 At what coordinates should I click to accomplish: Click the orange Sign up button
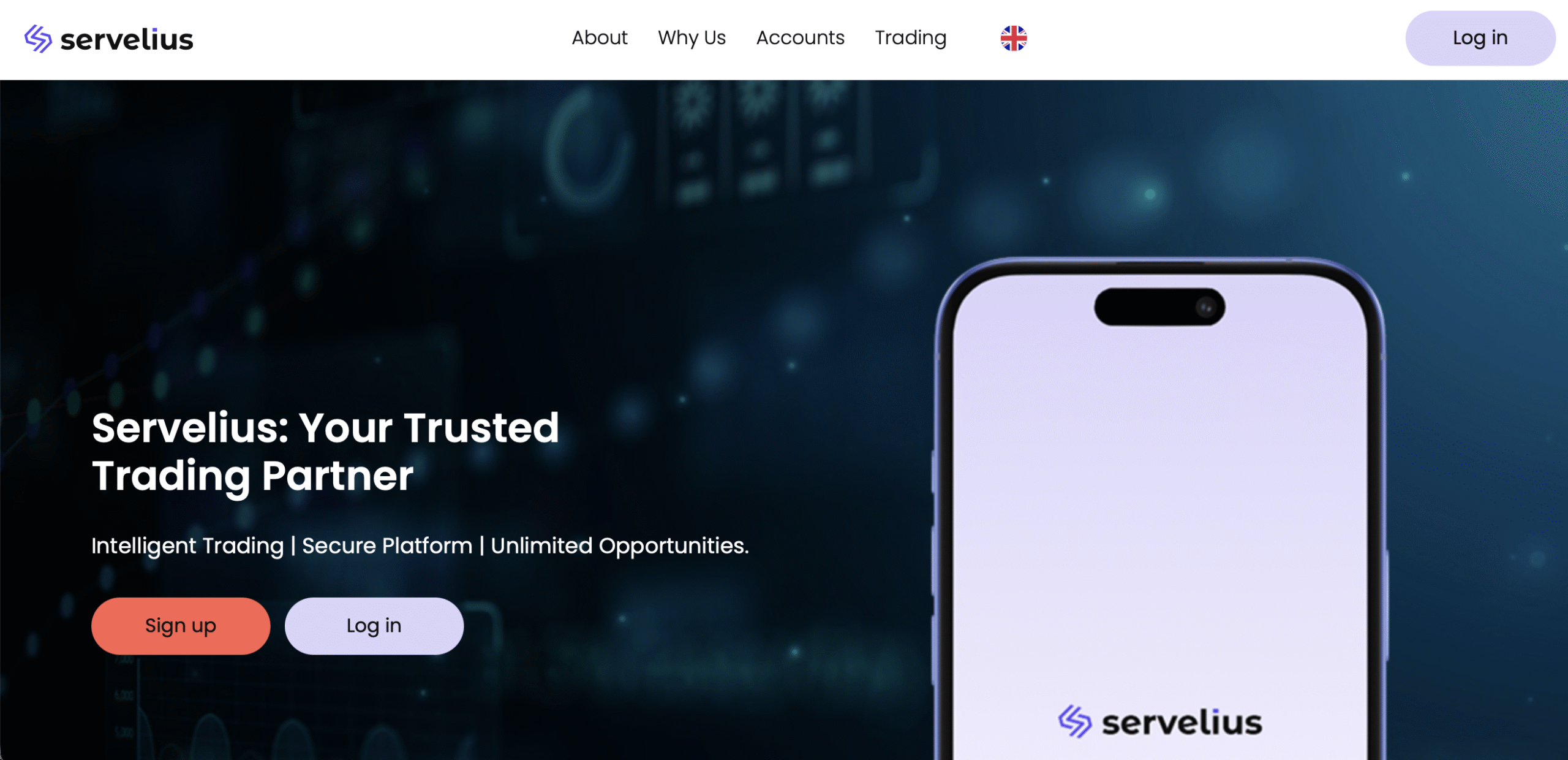tap(181, 626)
